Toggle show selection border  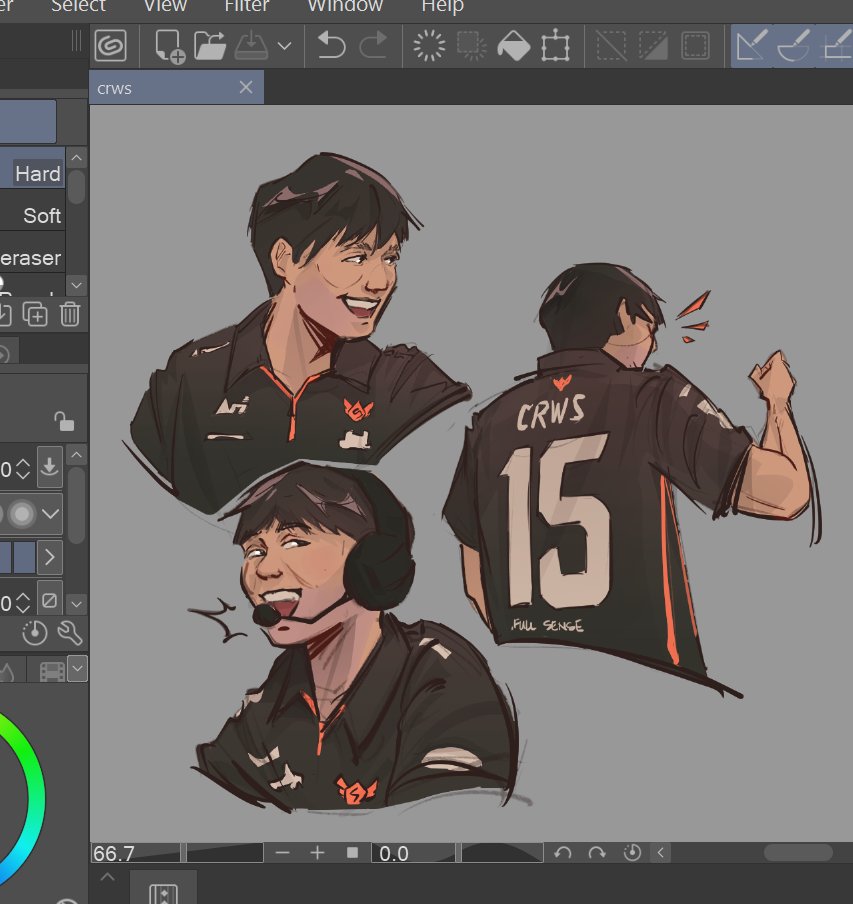(695, 46)
